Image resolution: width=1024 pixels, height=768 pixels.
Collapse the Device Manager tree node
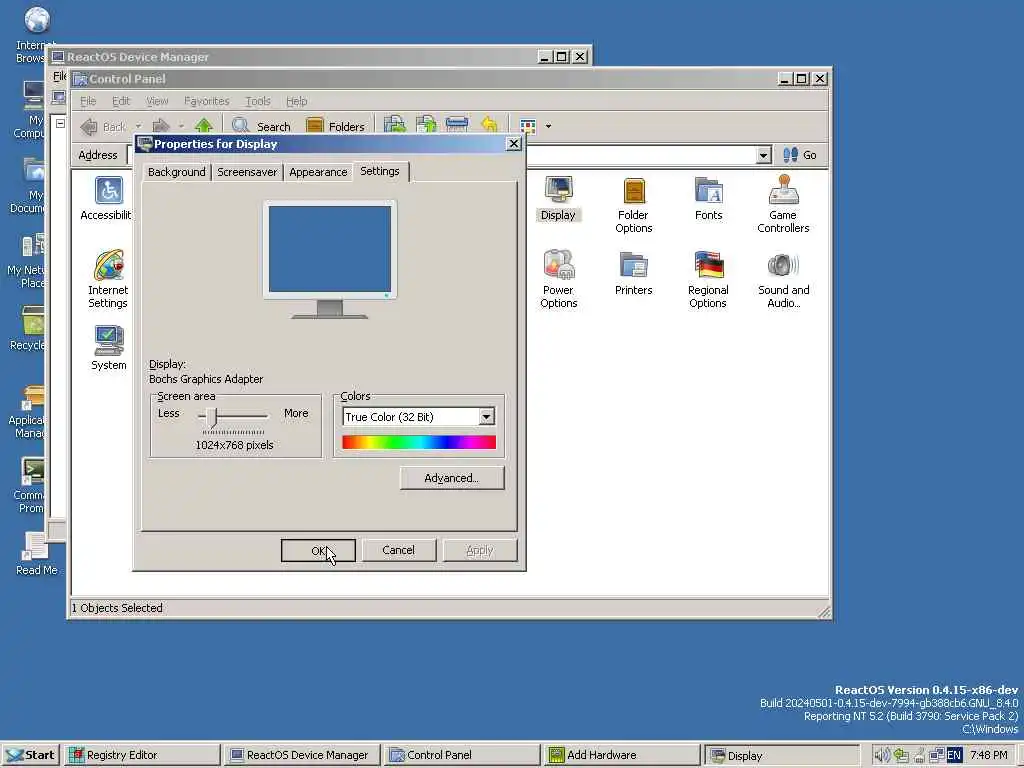tap(60, 123)
